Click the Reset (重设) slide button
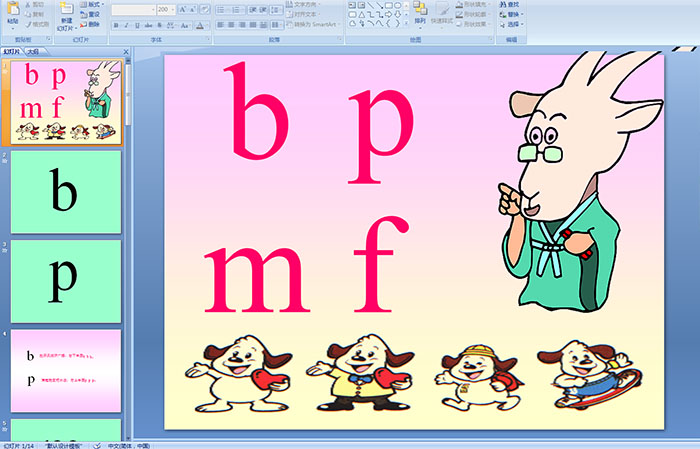The height and width of the screenshot is (449, 700). point(91,15)
